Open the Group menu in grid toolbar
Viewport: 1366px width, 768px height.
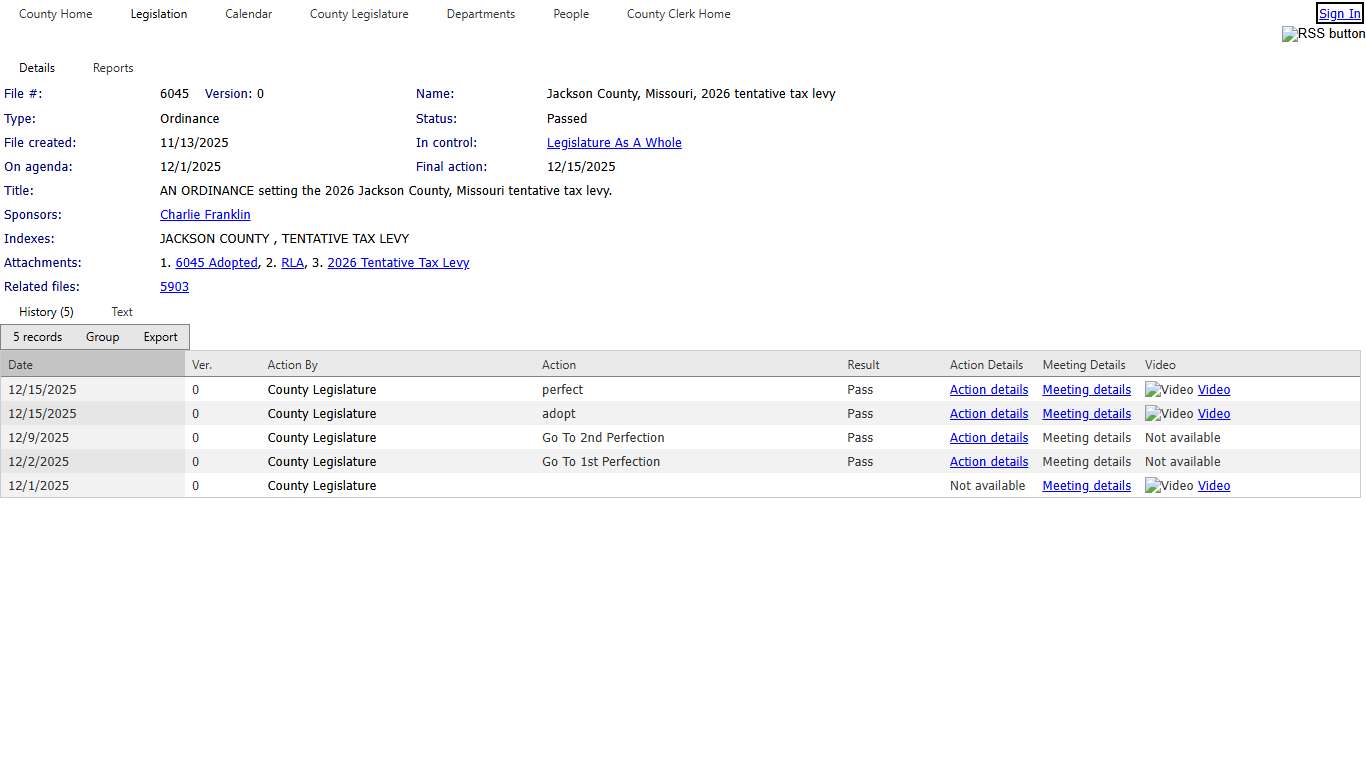pyautogui.click(x=102, y=337)
